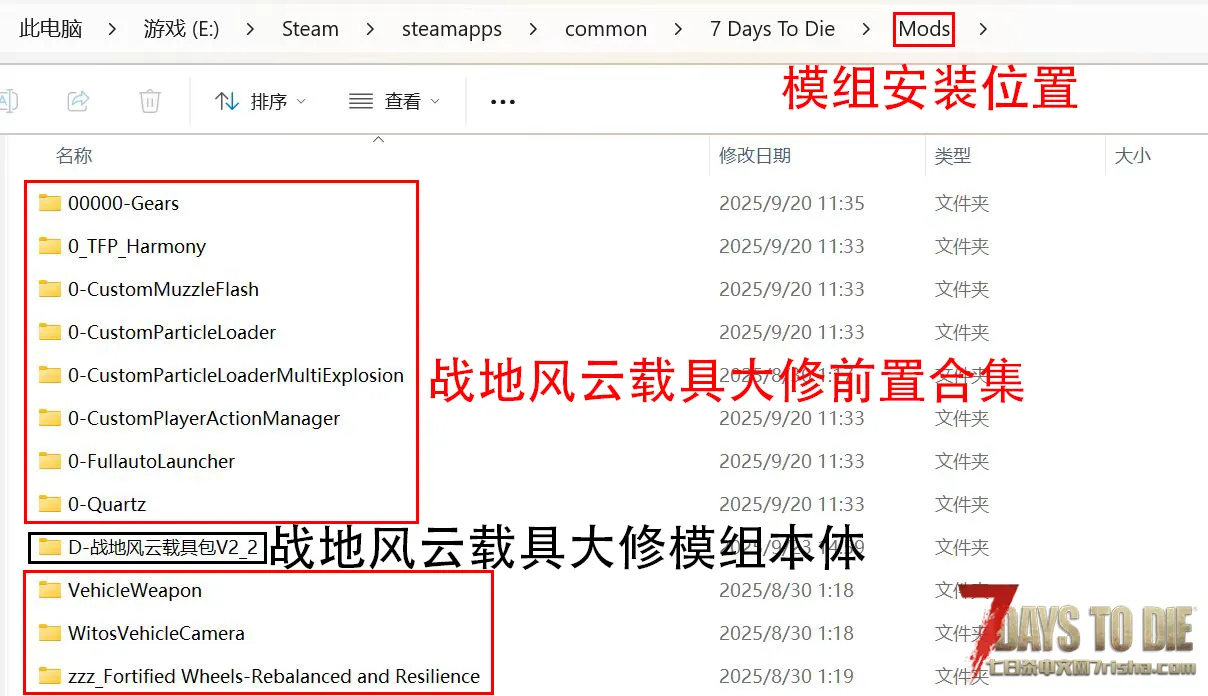
Task: Expand chevron after Steam breadcrumb
Action: tap(370, 29)
